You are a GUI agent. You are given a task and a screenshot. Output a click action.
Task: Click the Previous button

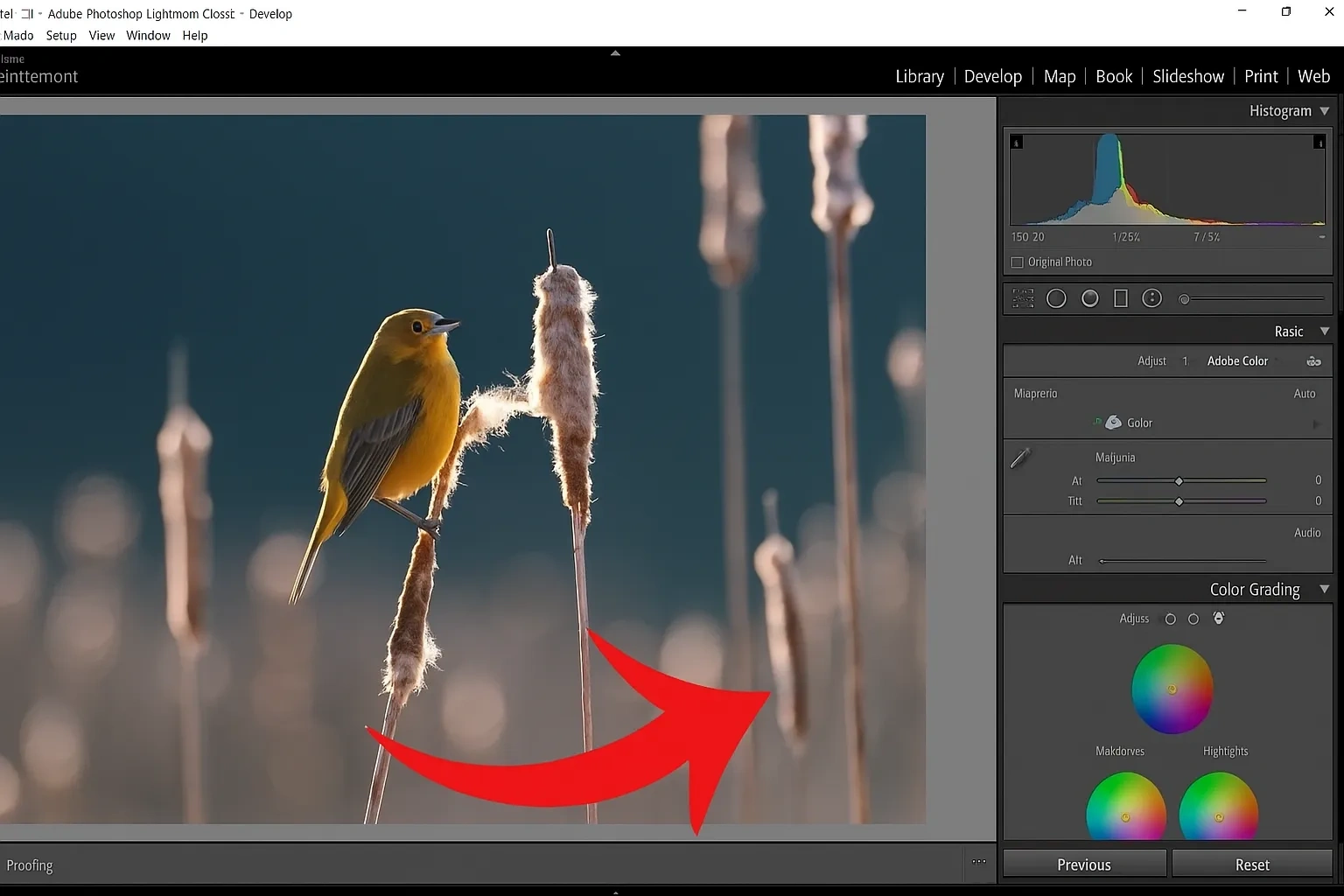(x=1083, y=864)
